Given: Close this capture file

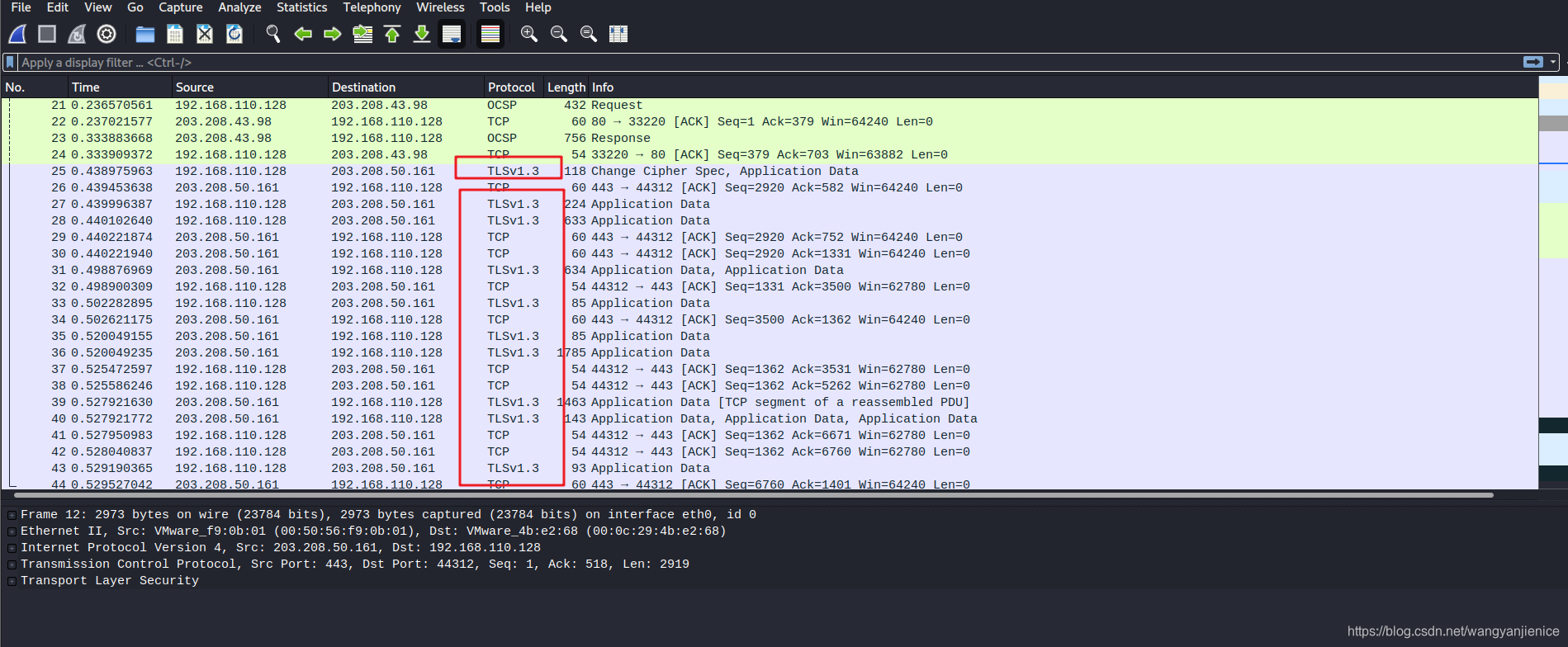Looking at the screenshot, I should [205, 34].
